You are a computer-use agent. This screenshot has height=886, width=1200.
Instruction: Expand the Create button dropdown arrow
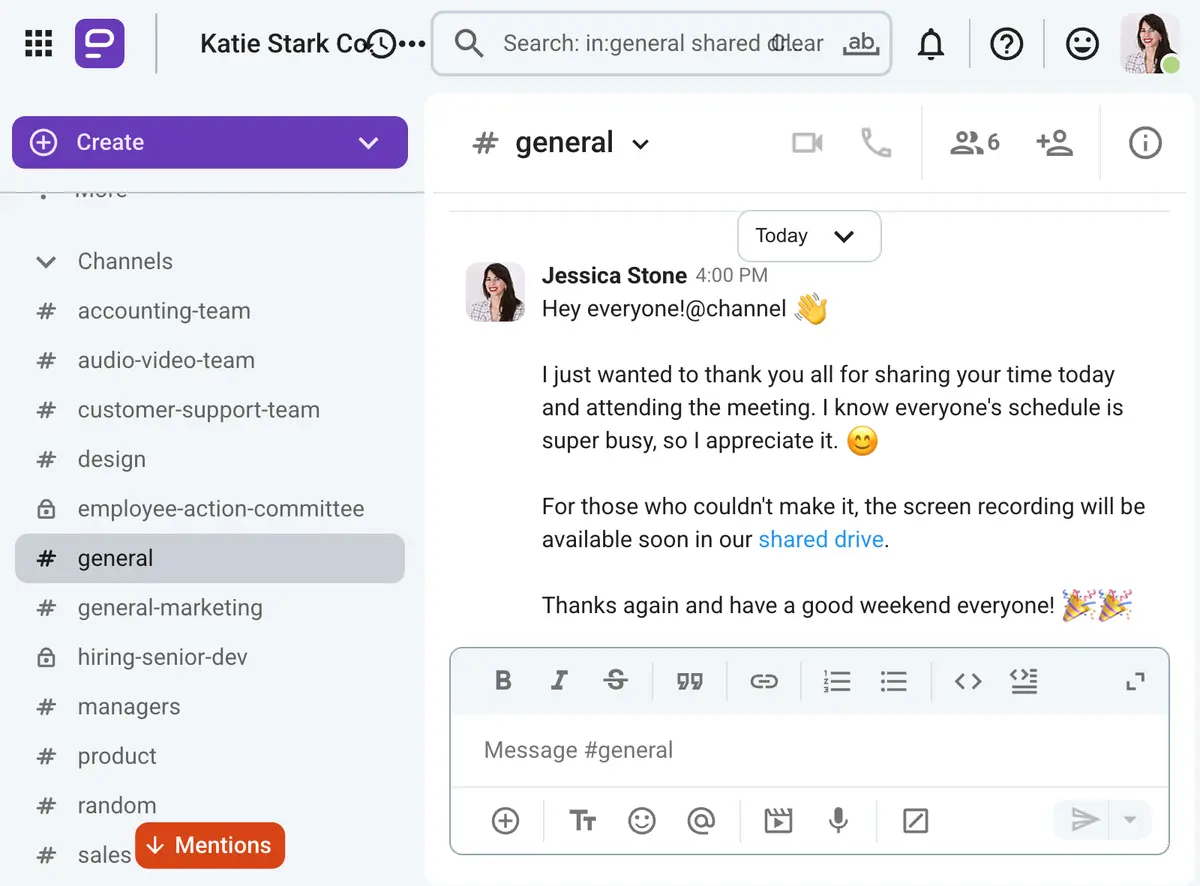[x=368, y=142]
